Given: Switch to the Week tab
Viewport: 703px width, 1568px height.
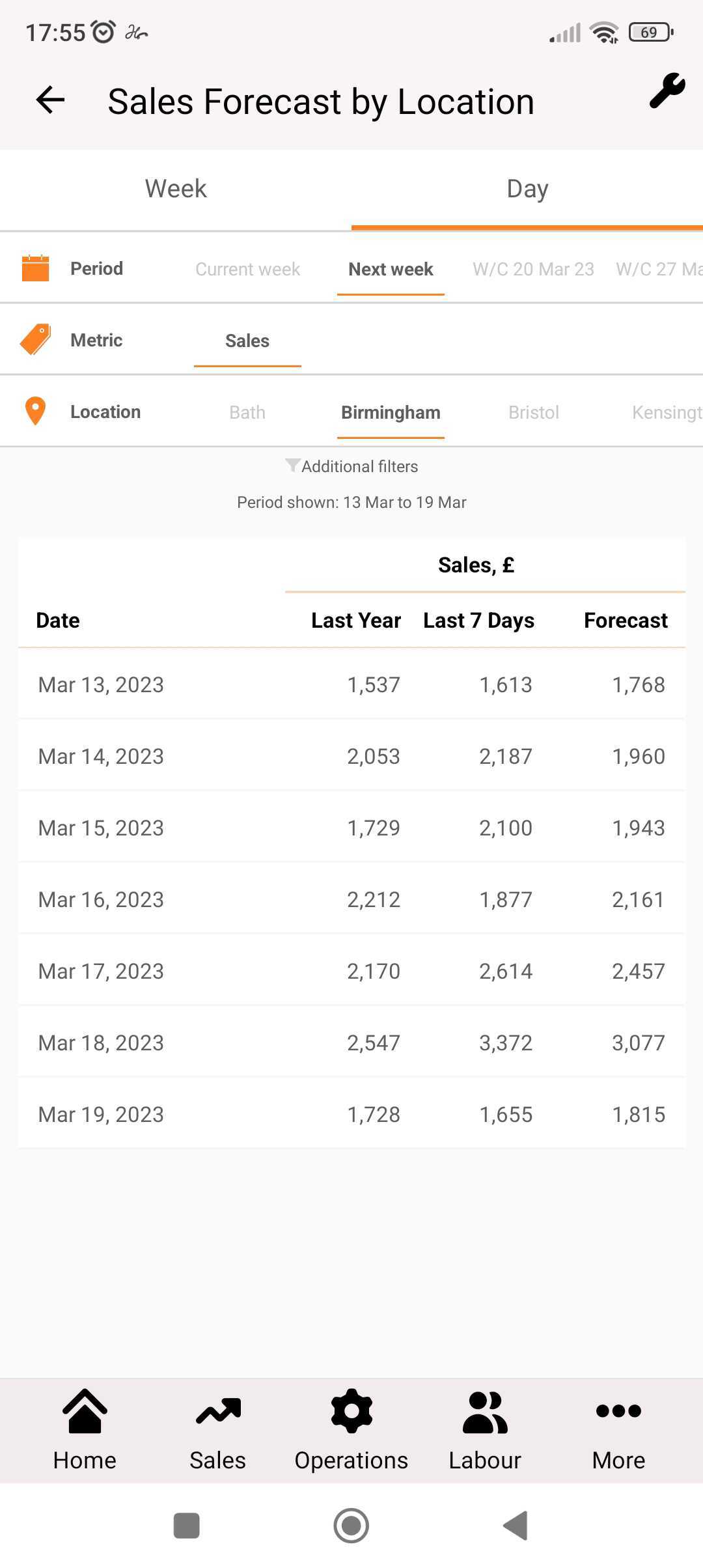Looking at the screenshot, I should pyautogui.click(x=176, y=189).
